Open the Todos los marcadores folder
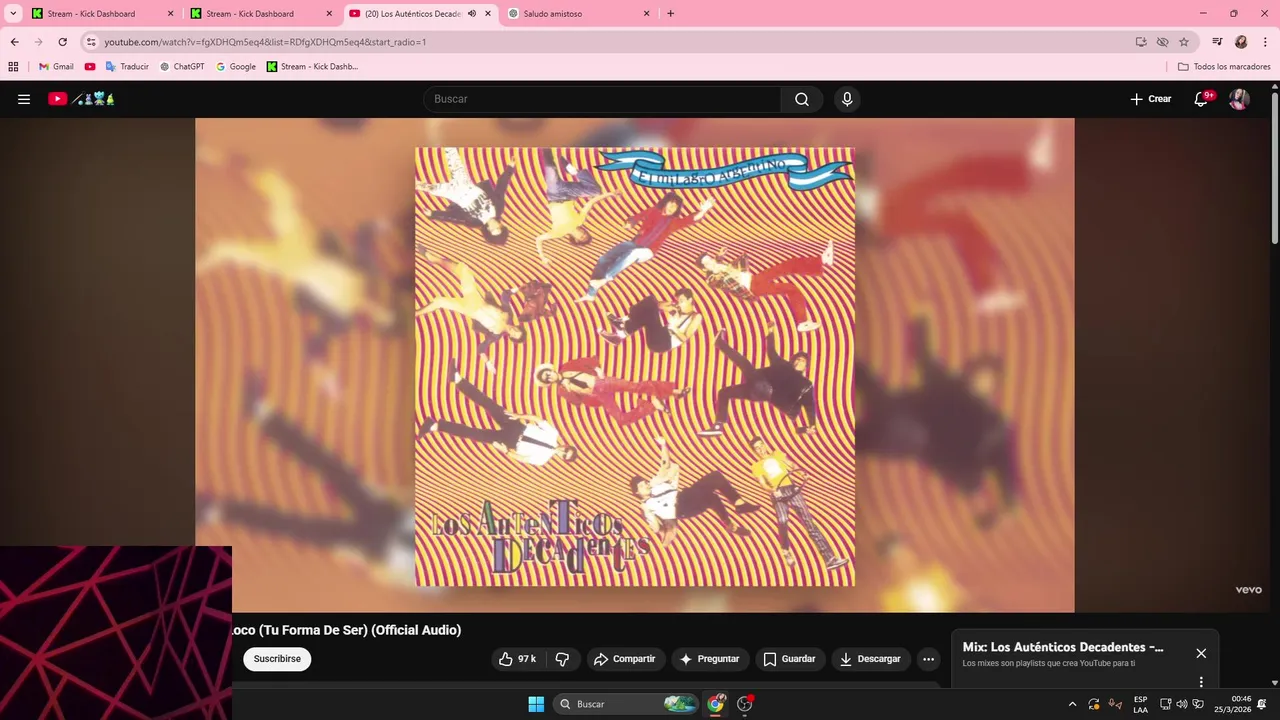1280x720 pixels. (1224, 67)
